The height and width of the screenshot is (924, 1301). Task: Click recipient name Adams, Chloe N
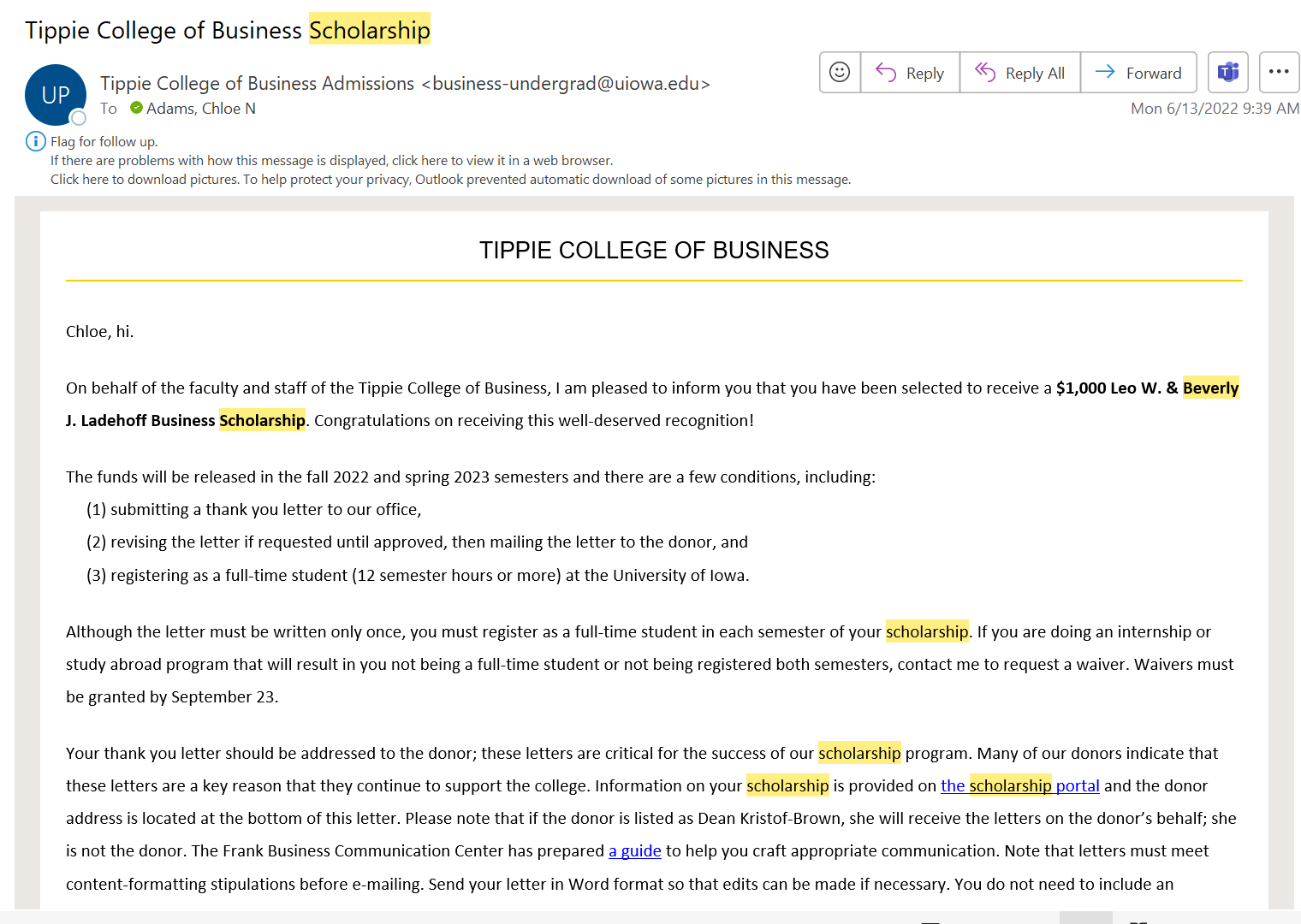point(201,109)
